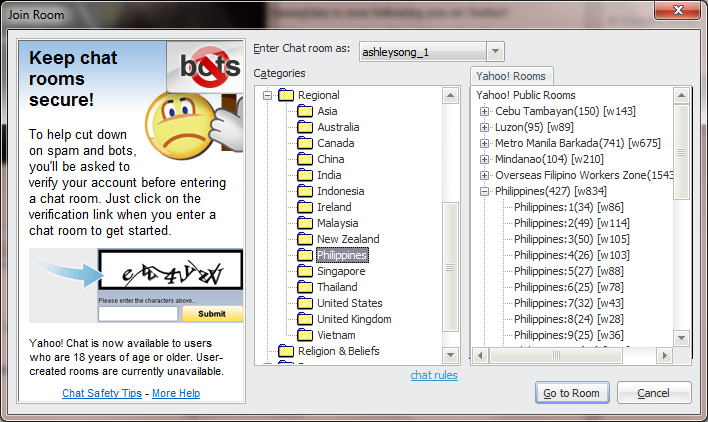The image size is (708, 422).
Task: Open the More Help link
Action: tap(176, 393)
